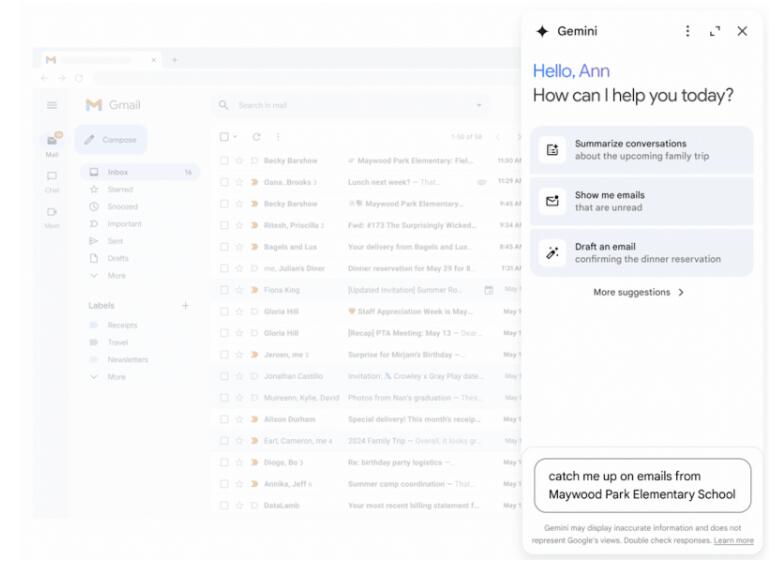Expand the Gemini panel to full size

(714, 31)
